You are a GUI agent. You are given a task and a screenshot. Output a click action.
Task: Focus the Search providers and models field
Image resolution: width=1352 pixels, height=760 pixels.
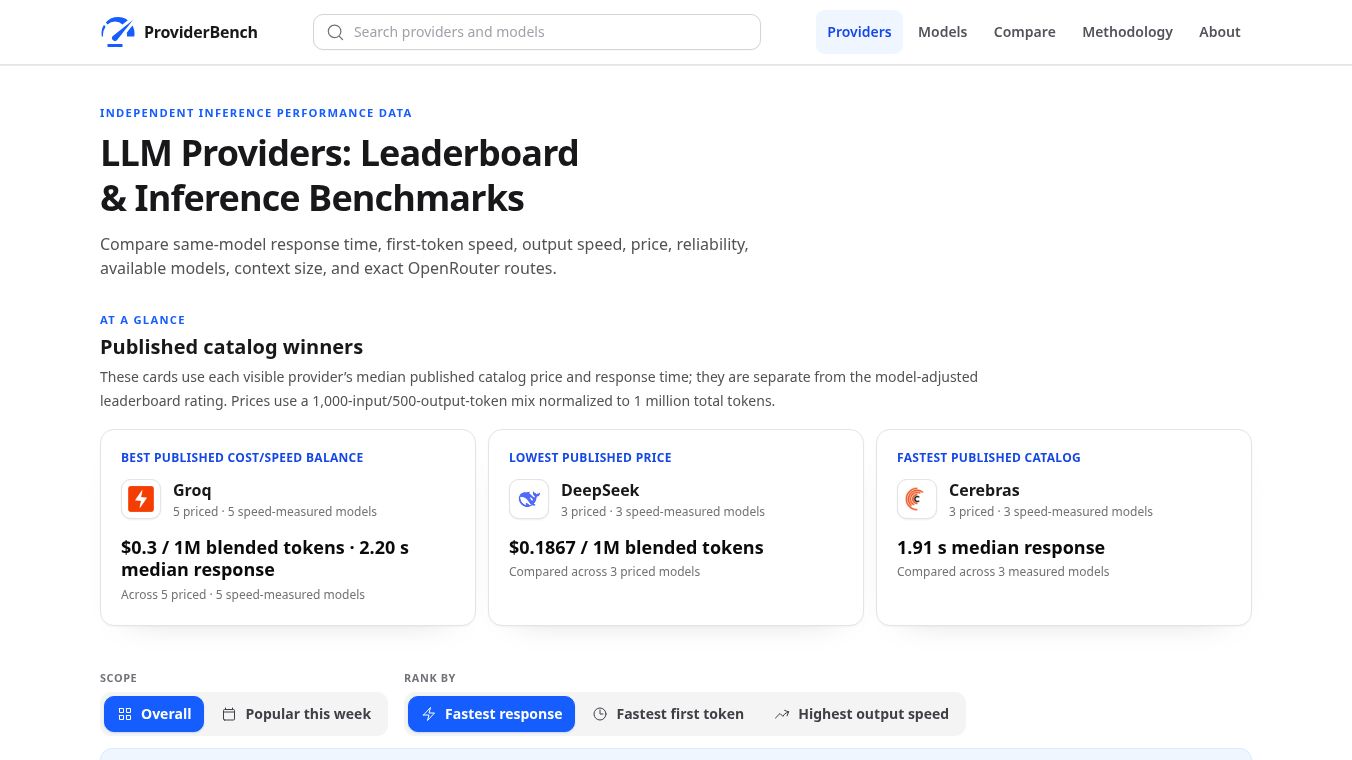[537, 32]
